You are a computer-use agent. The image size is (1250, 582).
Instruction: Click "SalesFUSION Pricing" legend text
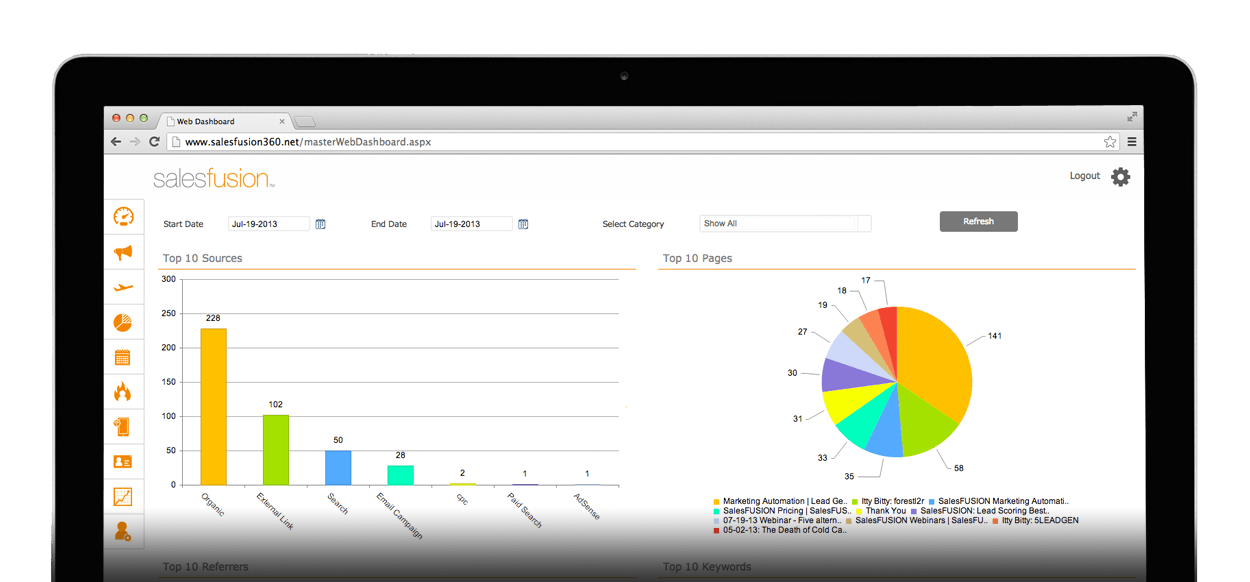point(788,511)
